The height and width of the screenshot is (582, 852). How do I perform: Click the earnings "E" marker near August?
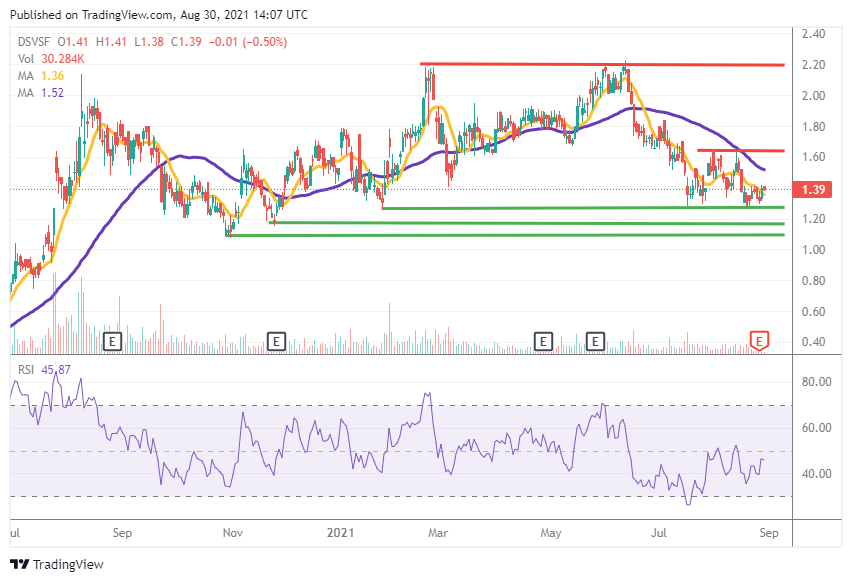coord(112,341)
